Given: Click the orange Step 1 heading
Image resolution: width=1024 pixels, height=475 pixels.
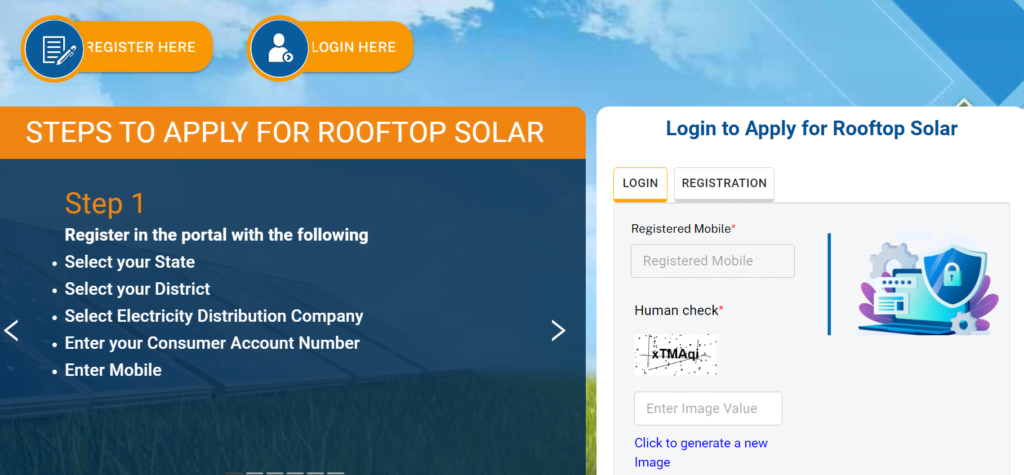Looking at the screenshot, I should point(105,204).
